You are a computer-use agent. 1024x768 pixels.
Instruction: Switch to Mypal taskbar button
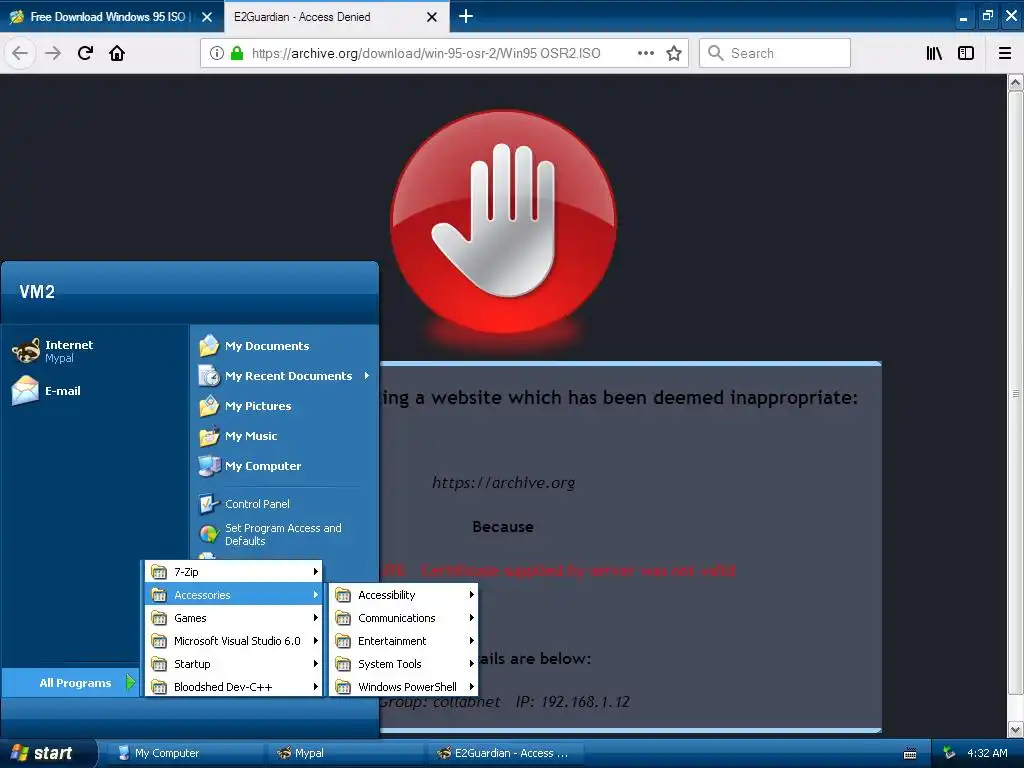(x=345, y=753)
